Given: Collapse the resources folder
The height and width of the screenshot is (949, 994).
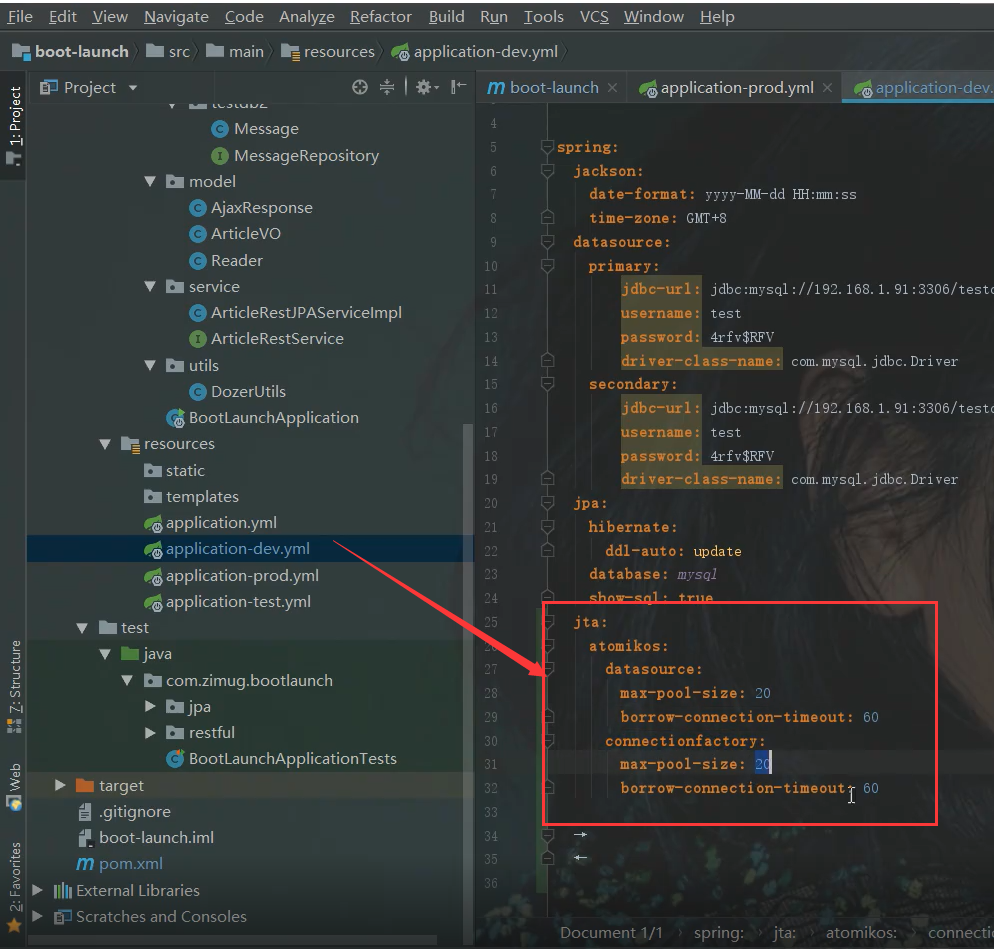Looking at the screenshot, I should click(x=105, y=444).
